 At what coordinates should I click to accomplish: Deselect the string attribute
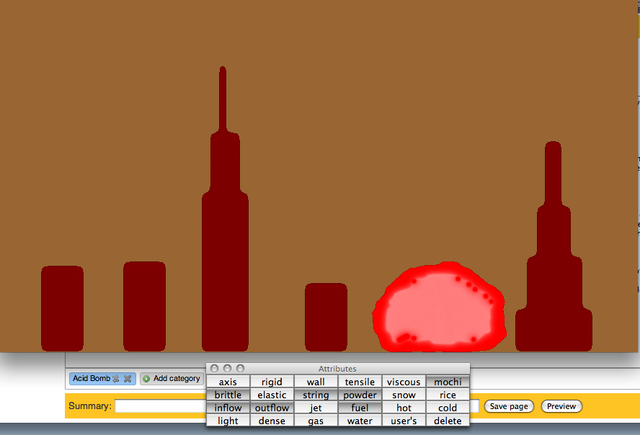(x=316, y=395)
